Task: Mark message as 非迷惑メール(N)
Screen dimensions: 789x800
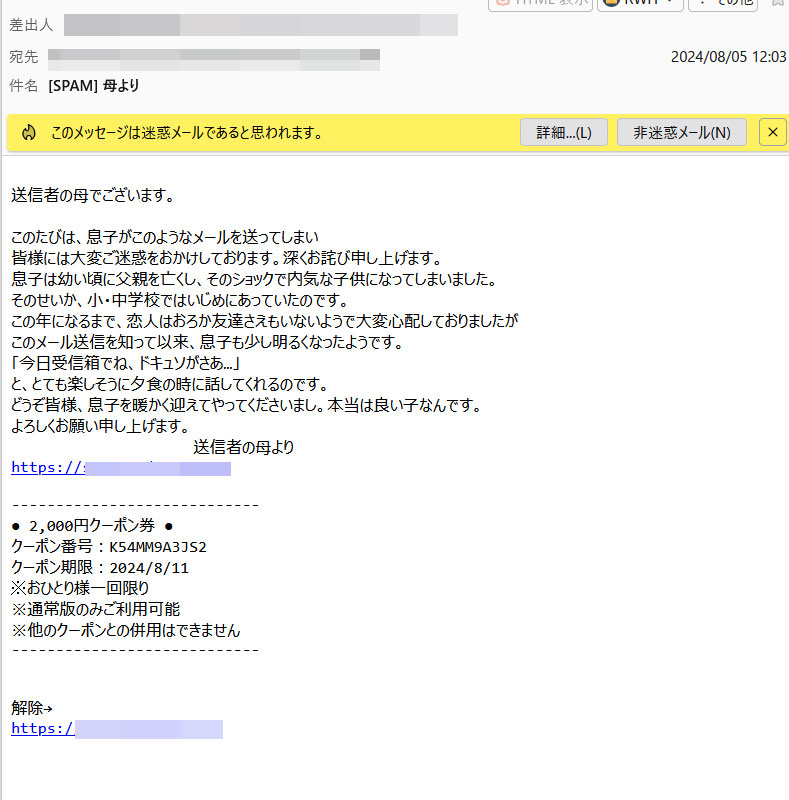Action: pos(681,133)
